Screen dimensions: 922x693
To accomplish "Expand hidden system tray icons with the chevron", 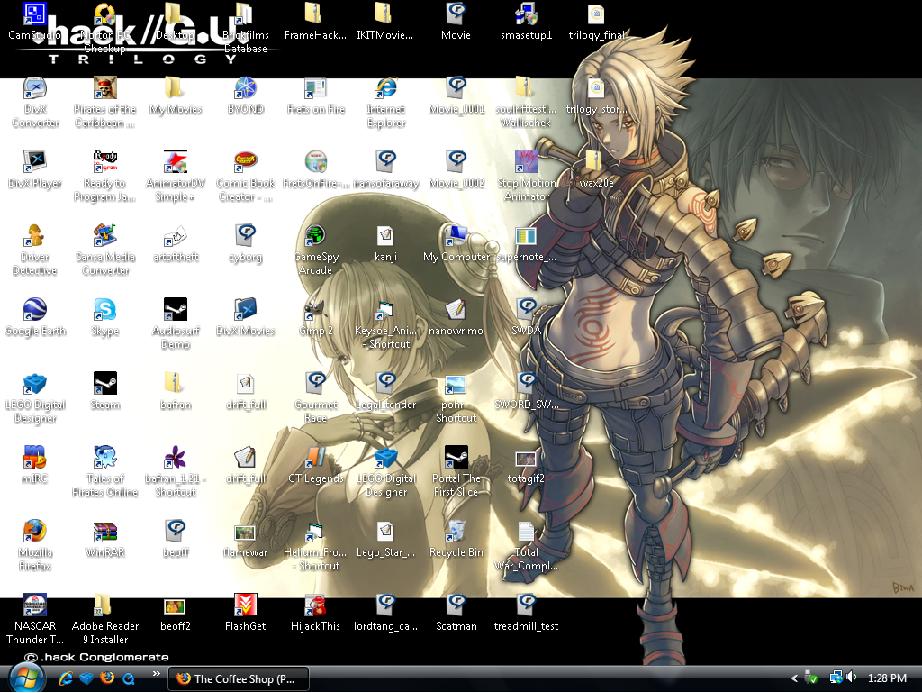I will [x=795, y=678].
